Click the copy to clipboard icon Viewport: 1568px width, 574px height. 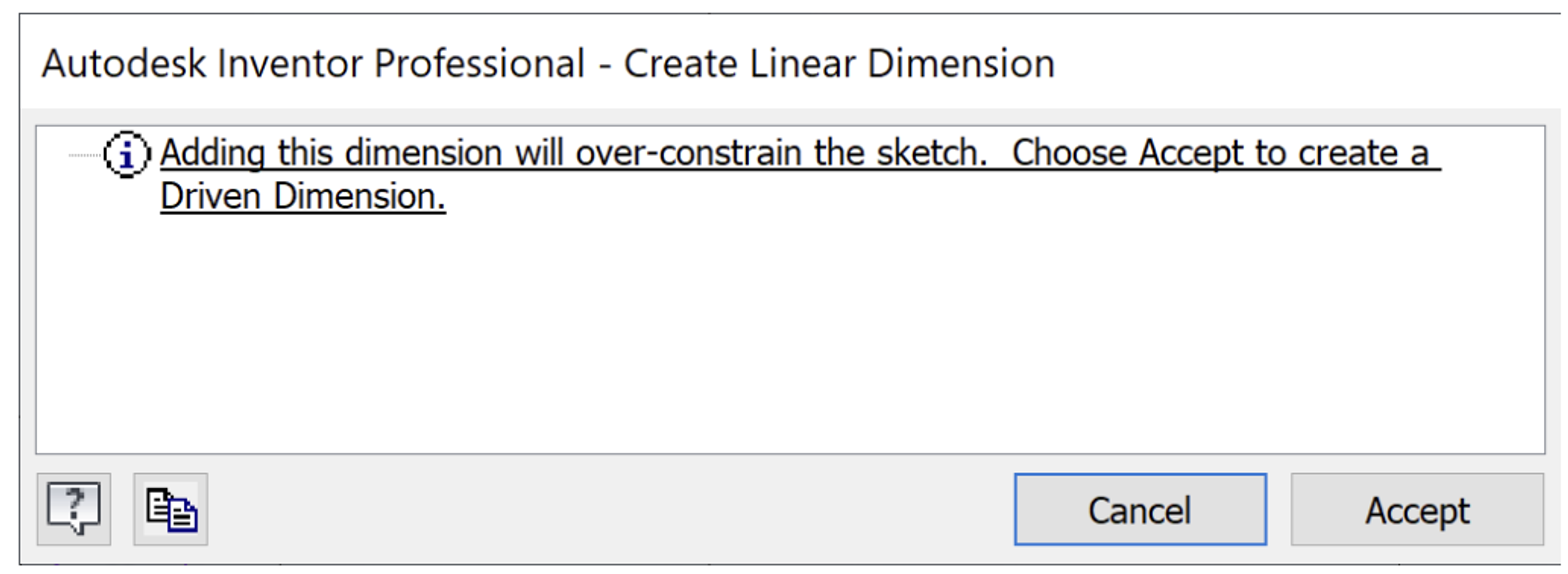coord(171,509)
